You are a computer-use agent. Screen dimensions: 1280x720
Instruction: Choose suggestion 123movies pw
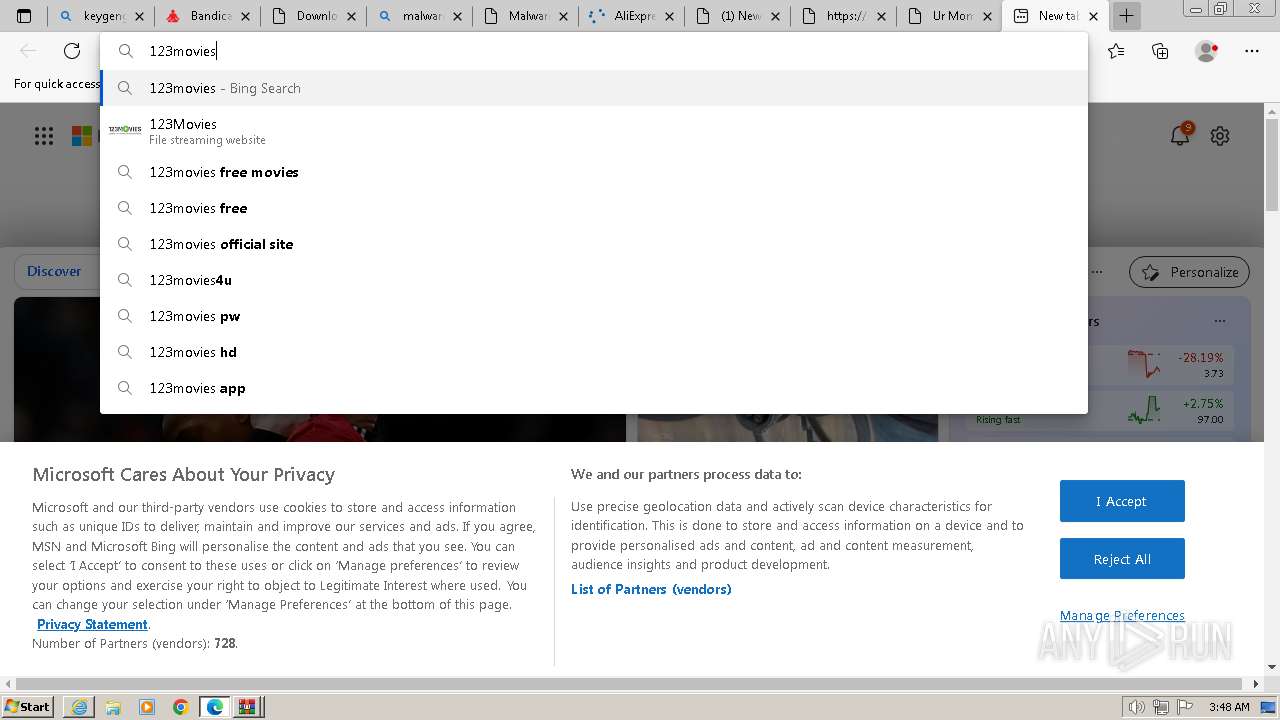[x=594, y=316]
